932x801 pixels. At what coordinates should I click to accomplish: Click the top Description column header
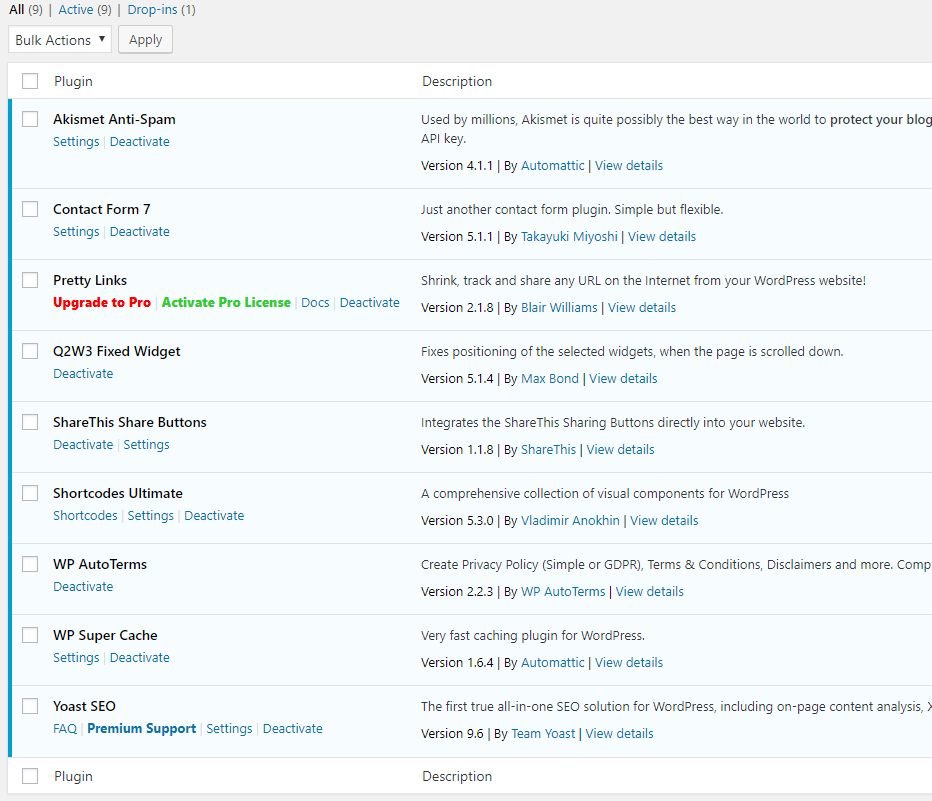point(457,81)
